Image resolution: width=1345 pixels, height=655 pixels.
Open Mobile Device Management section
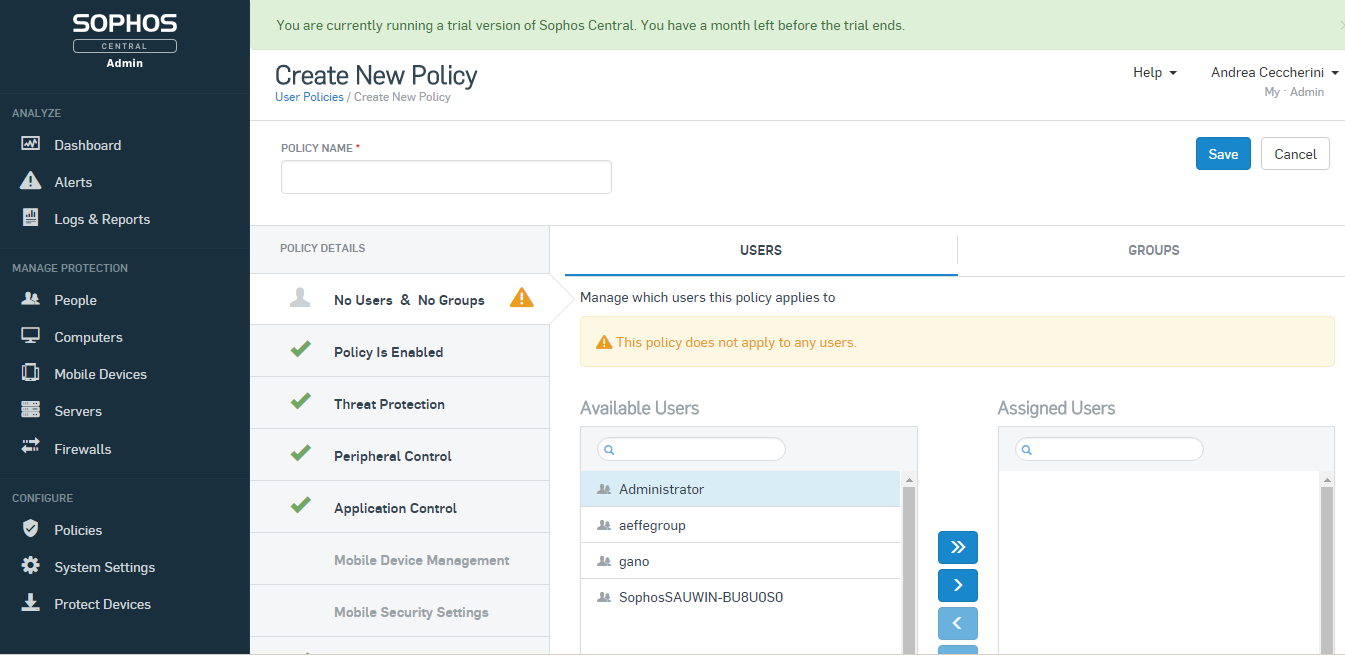(x=400, y=559)
